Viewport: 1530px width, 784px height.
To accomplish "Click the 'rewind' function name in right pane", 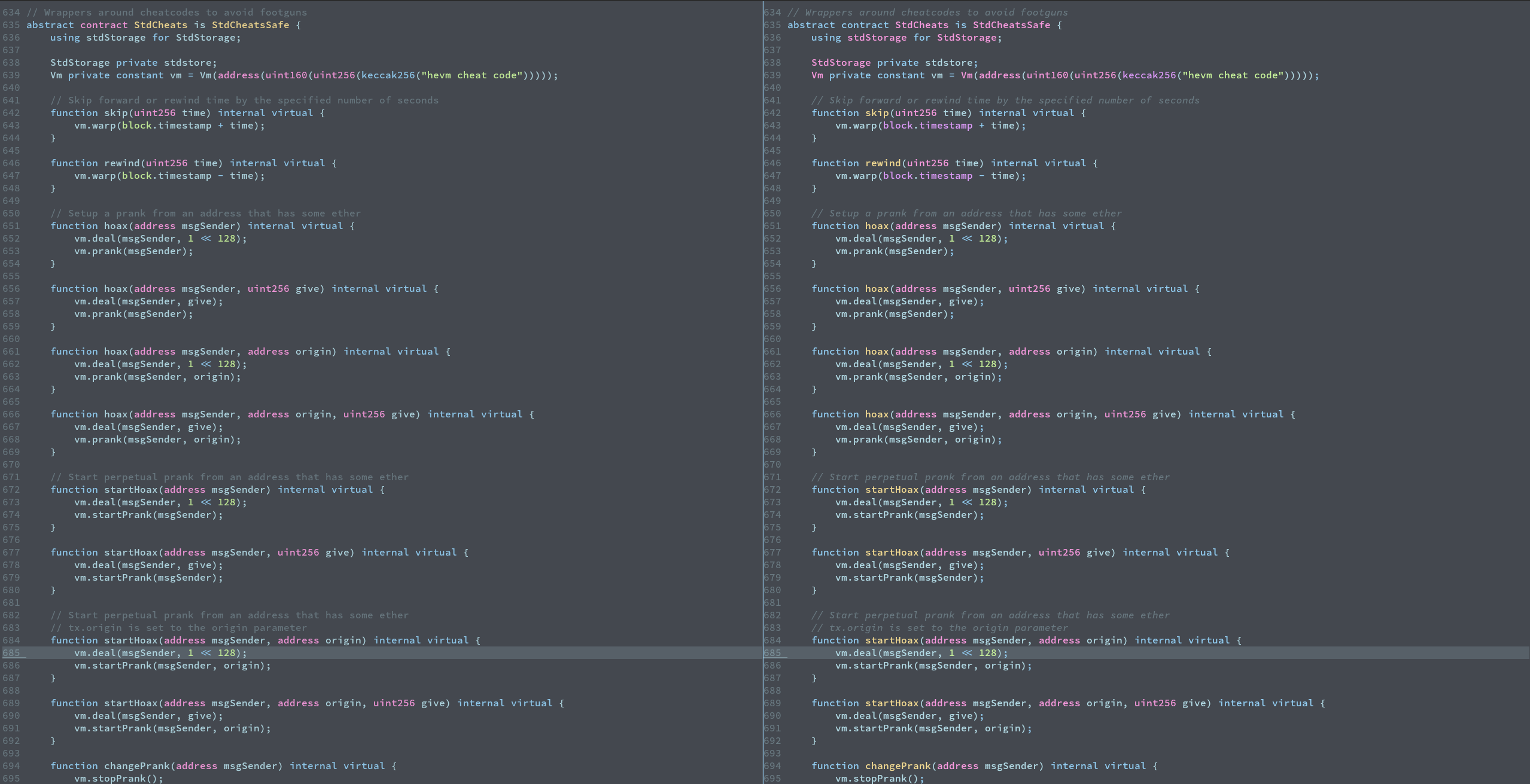I will [883, 163].
